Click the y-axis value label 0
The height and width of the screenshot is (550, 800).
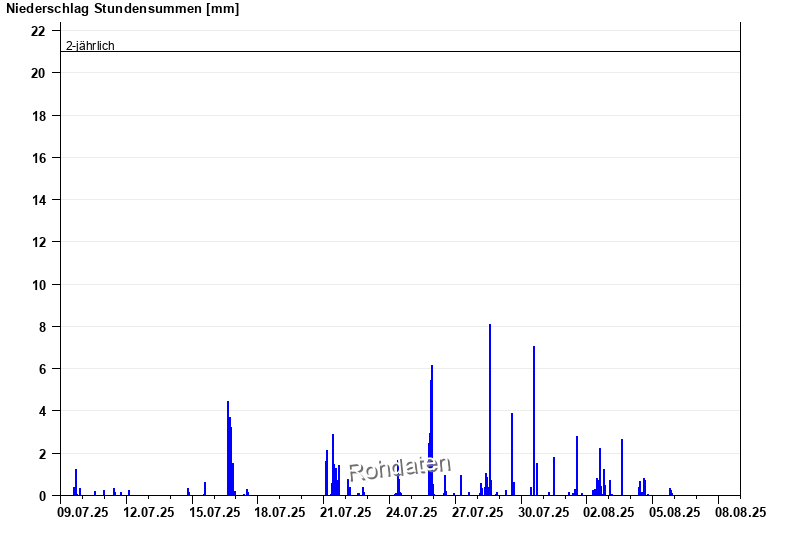click(42, 496)
